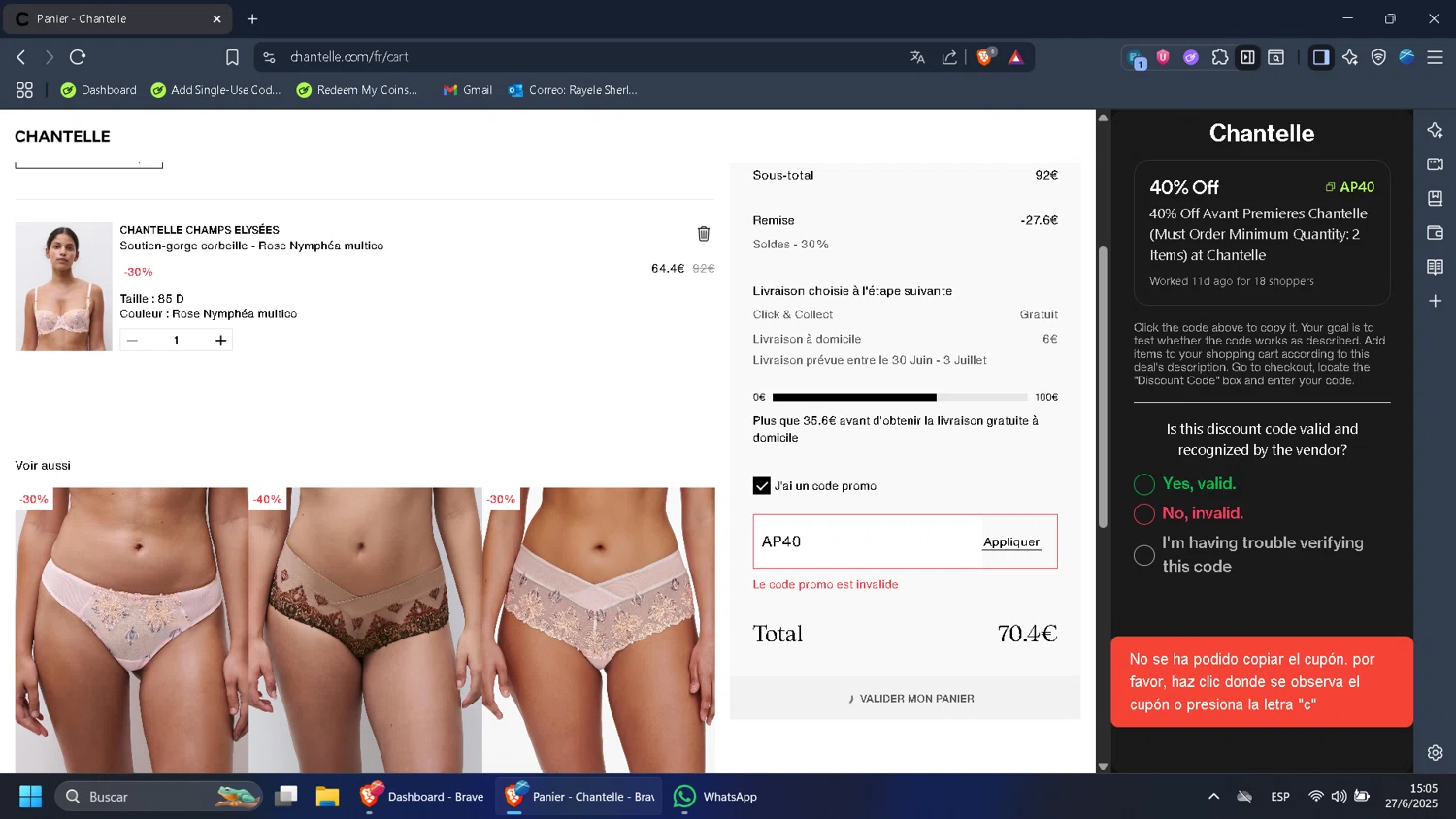The width and height of the screenshot is (1456, 819).
Task: Switch to Dashboard - Brave taskbar window
Action: coord(422,797)
